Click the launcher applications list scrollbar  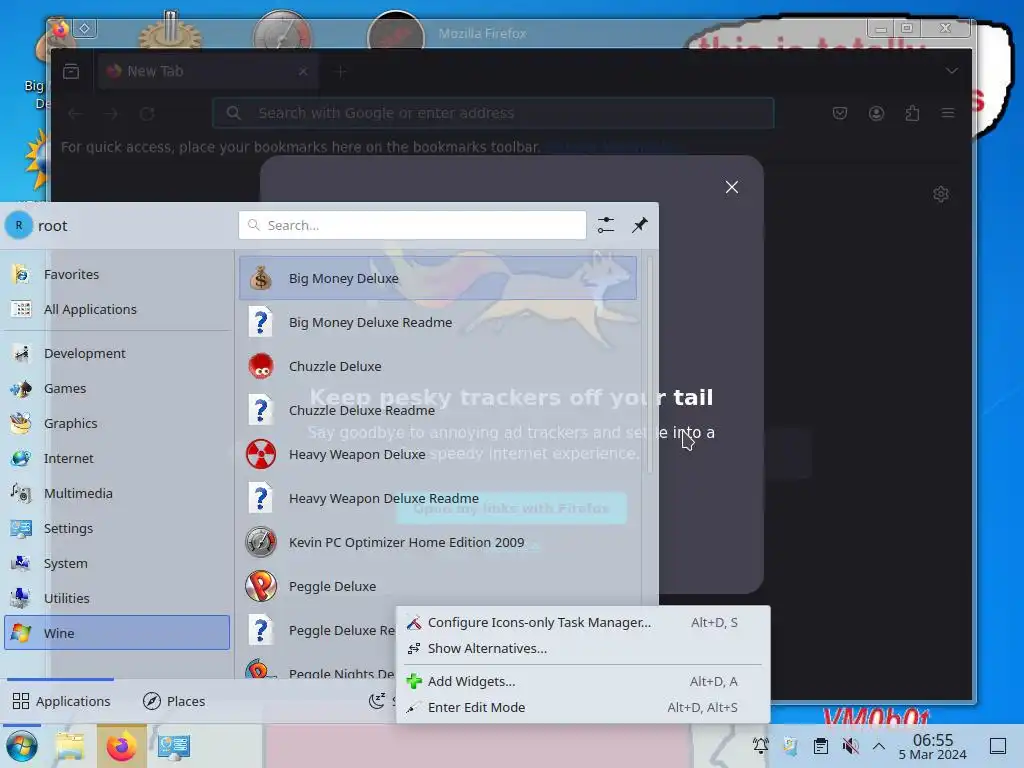click(649, 364)
